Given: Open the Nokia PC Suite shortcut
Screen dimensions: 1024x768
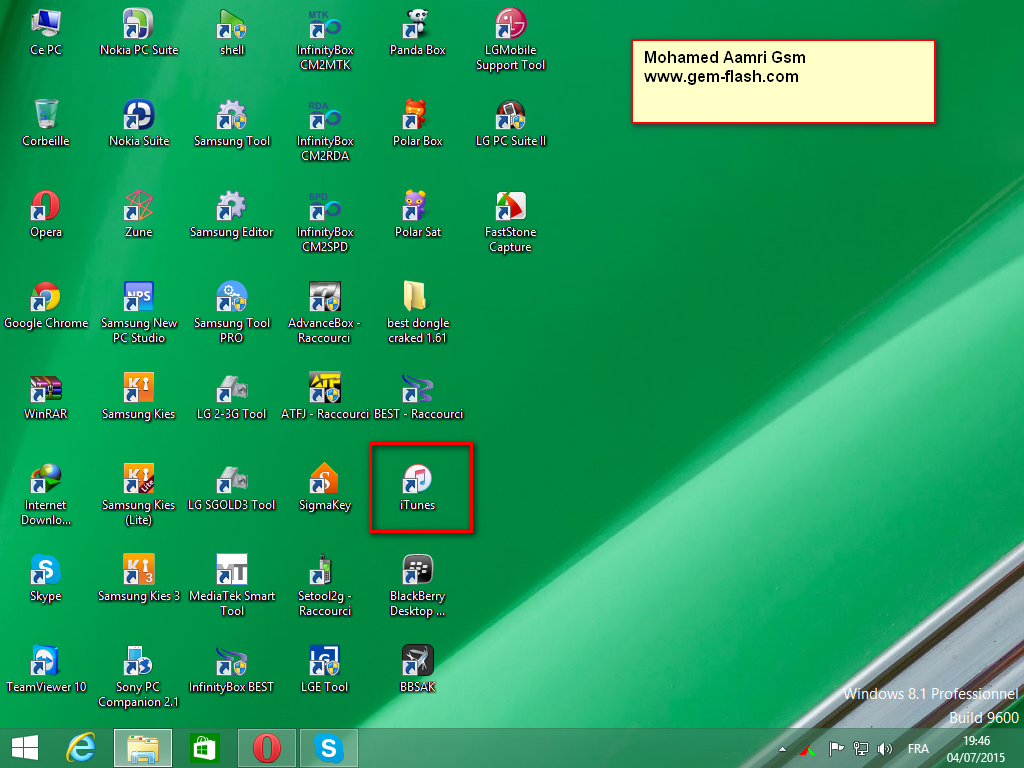Looking at the screenshot, I should (138, 33).
